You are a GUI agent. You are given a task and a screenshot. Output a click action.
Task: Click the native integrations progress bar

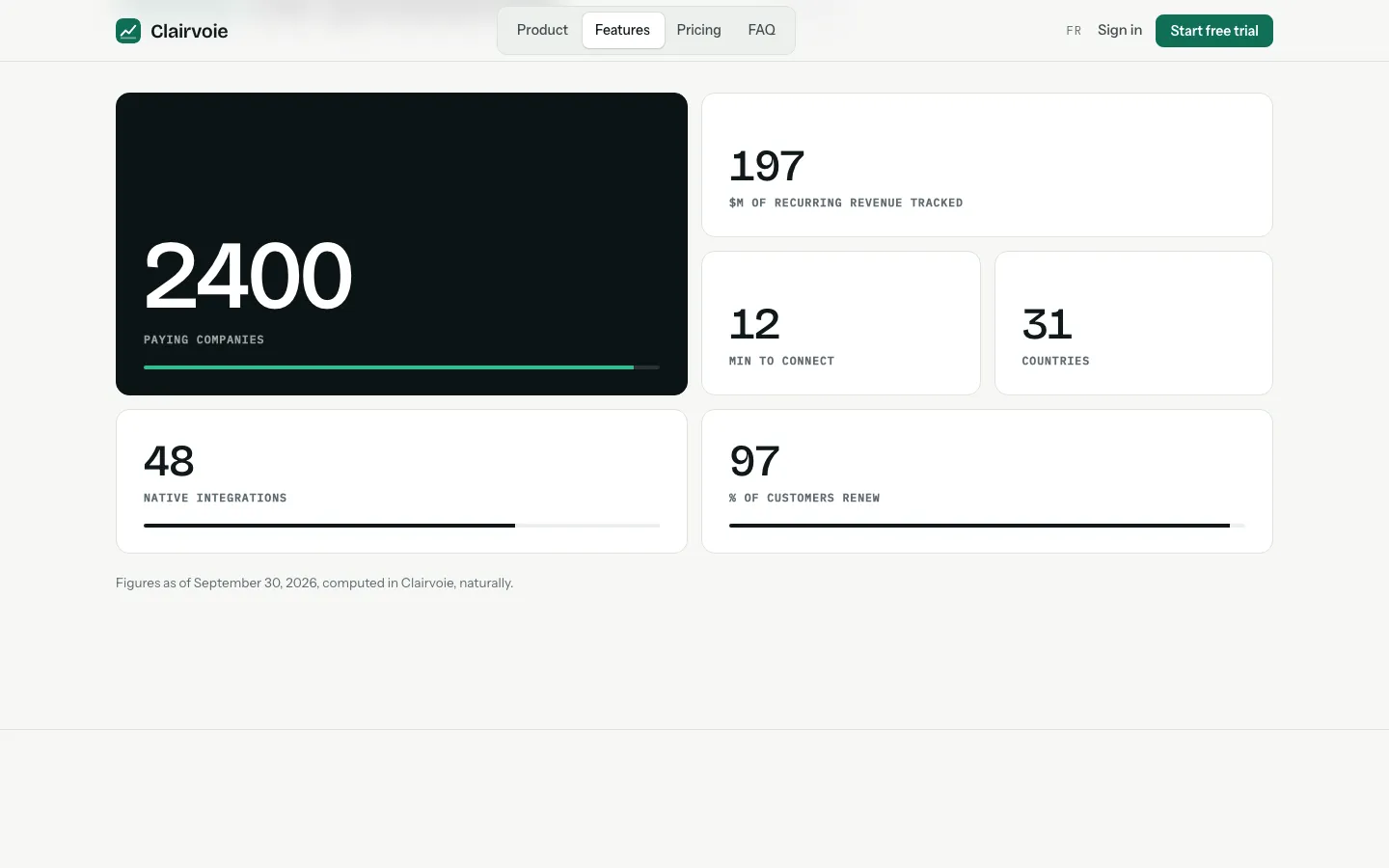(401, 526)
